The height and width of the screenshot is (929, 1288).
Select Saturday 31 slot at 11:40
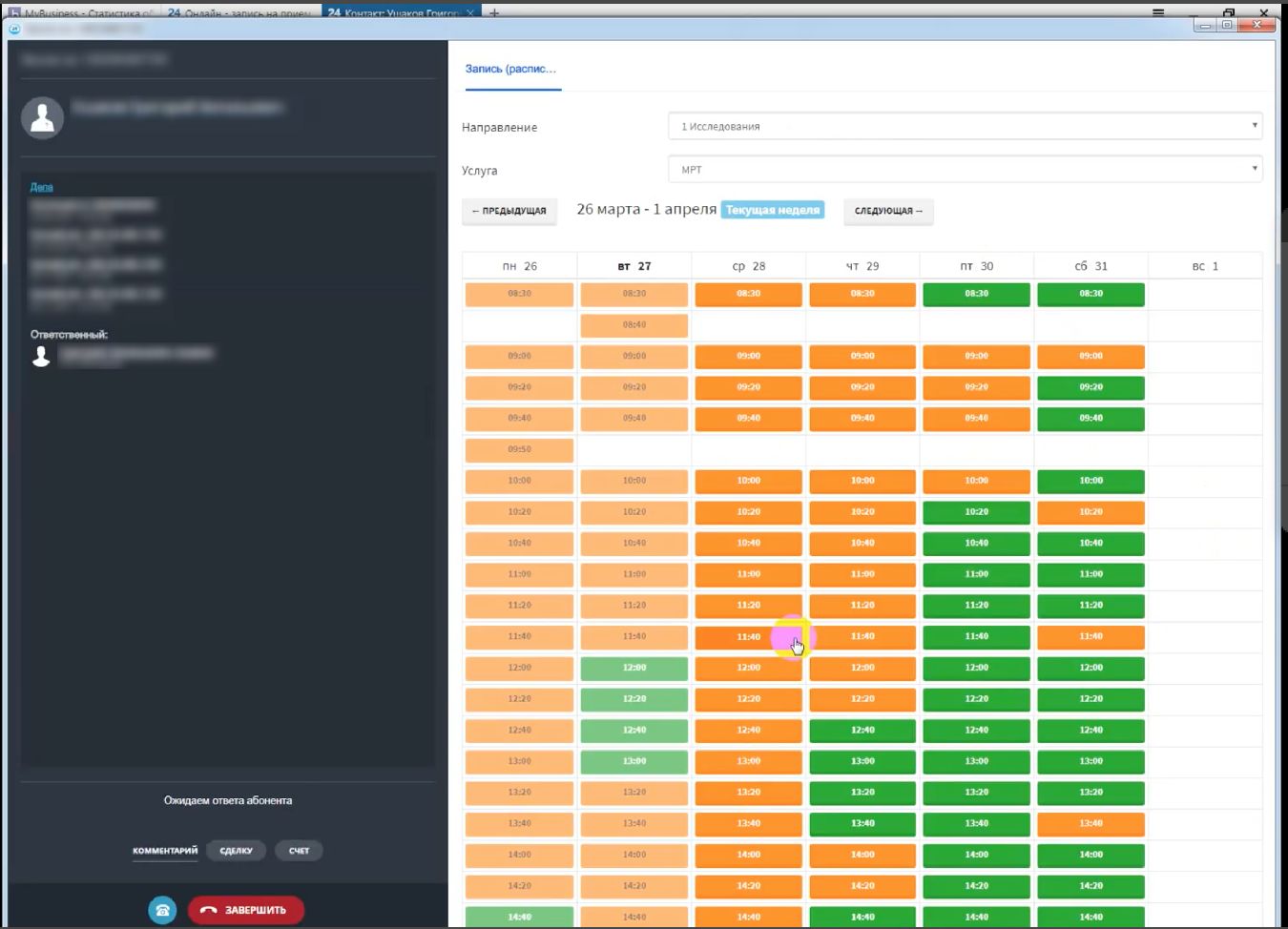coord(1091,637)
